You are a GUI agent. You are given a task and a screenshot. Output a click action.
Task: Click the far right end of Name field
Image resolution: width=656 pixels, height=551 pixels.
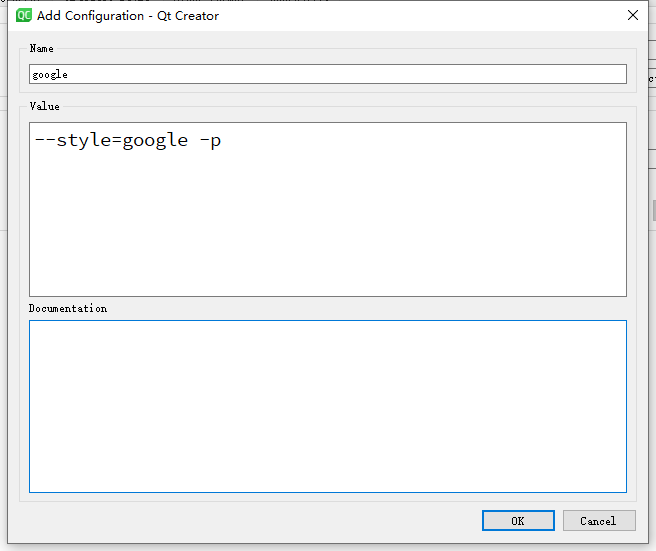tap(621, 74)
